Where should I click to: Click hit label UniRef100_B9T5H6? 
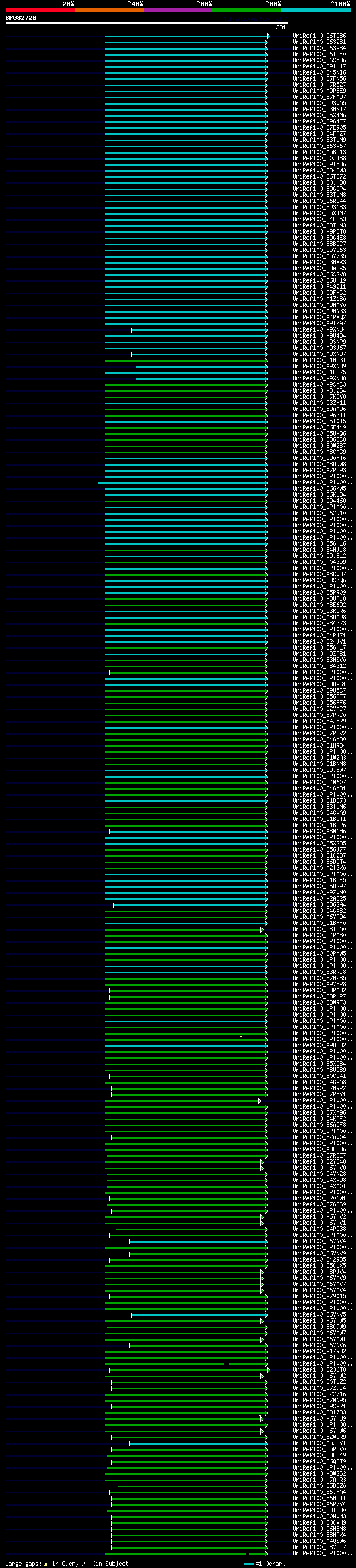click(x=319, y=164)
